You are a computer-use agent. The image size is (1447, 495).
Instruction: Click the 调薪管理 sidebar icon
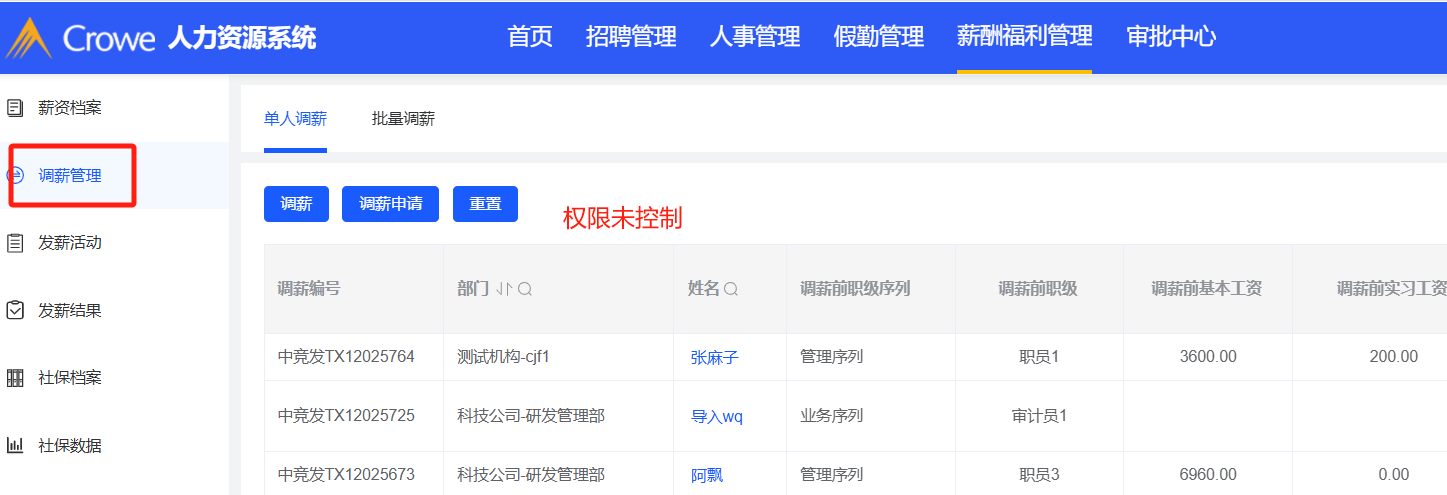(x=15, y=176)
